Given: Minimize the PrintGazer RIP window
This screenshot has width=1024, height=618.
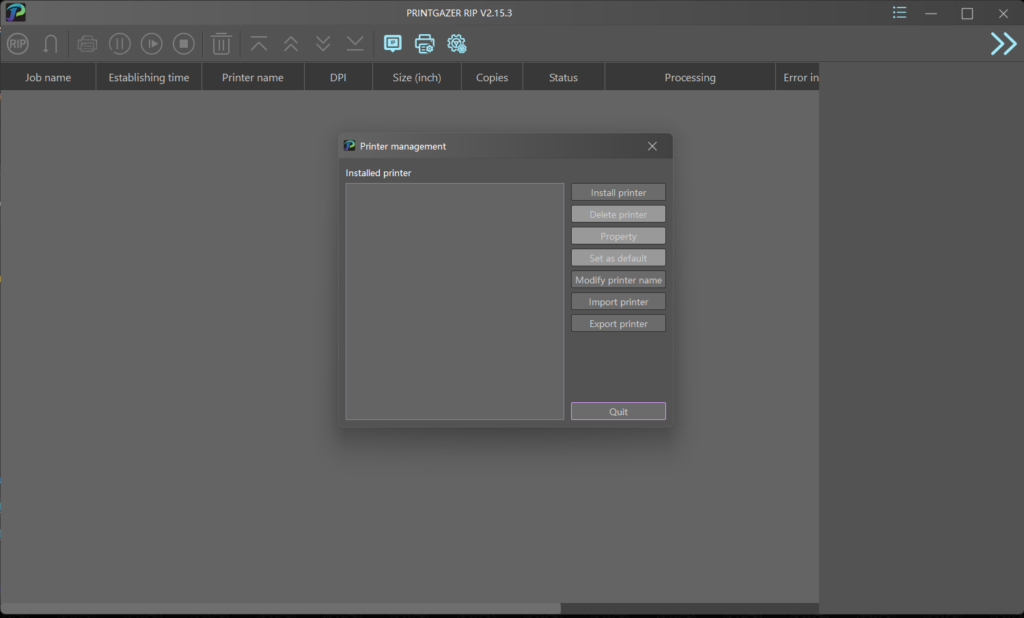Looking at the screenshot, I should coord(931,13).
